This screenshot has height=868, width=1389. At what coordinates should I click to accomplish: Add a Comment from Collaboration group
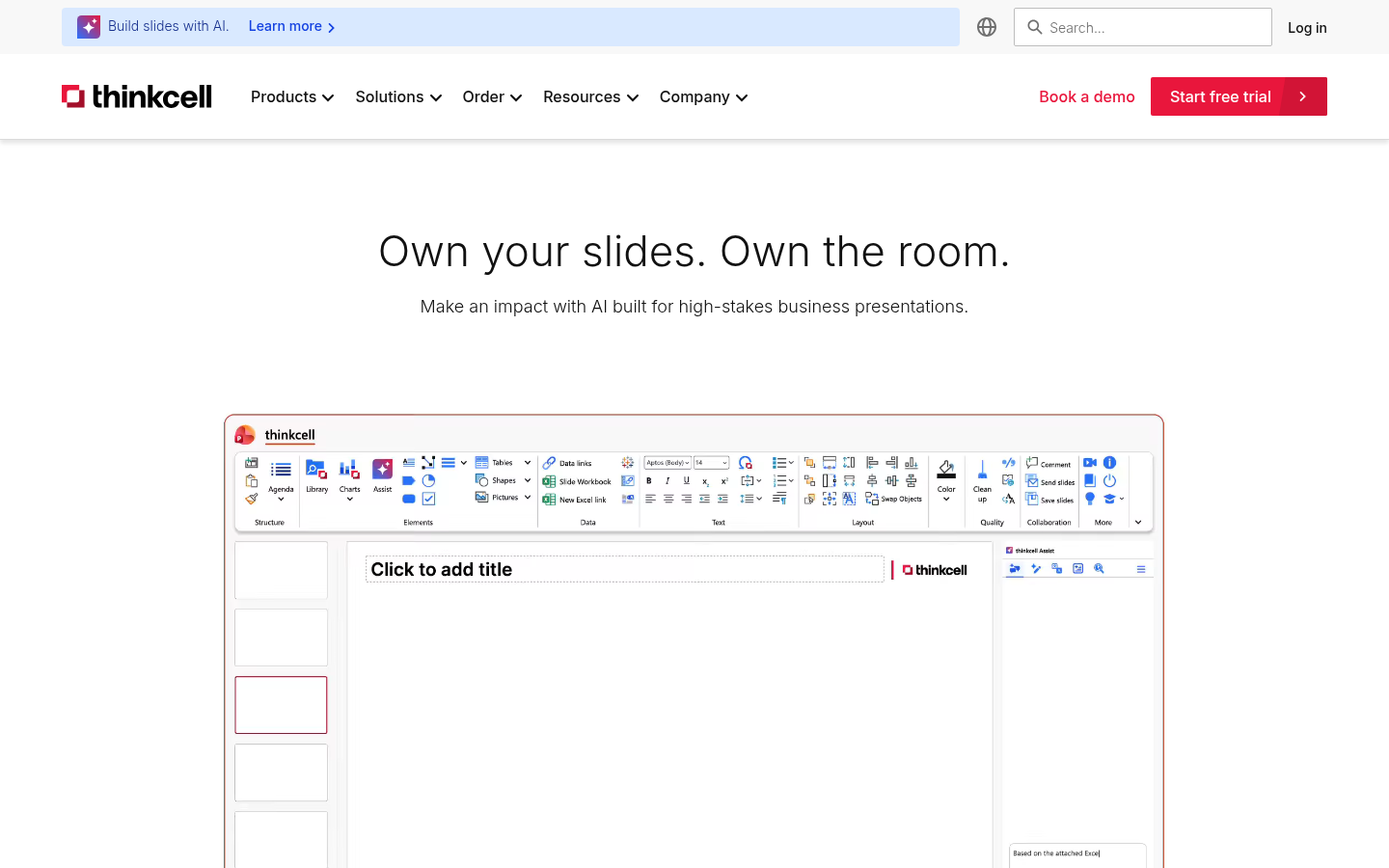[x=1049, y=464]
